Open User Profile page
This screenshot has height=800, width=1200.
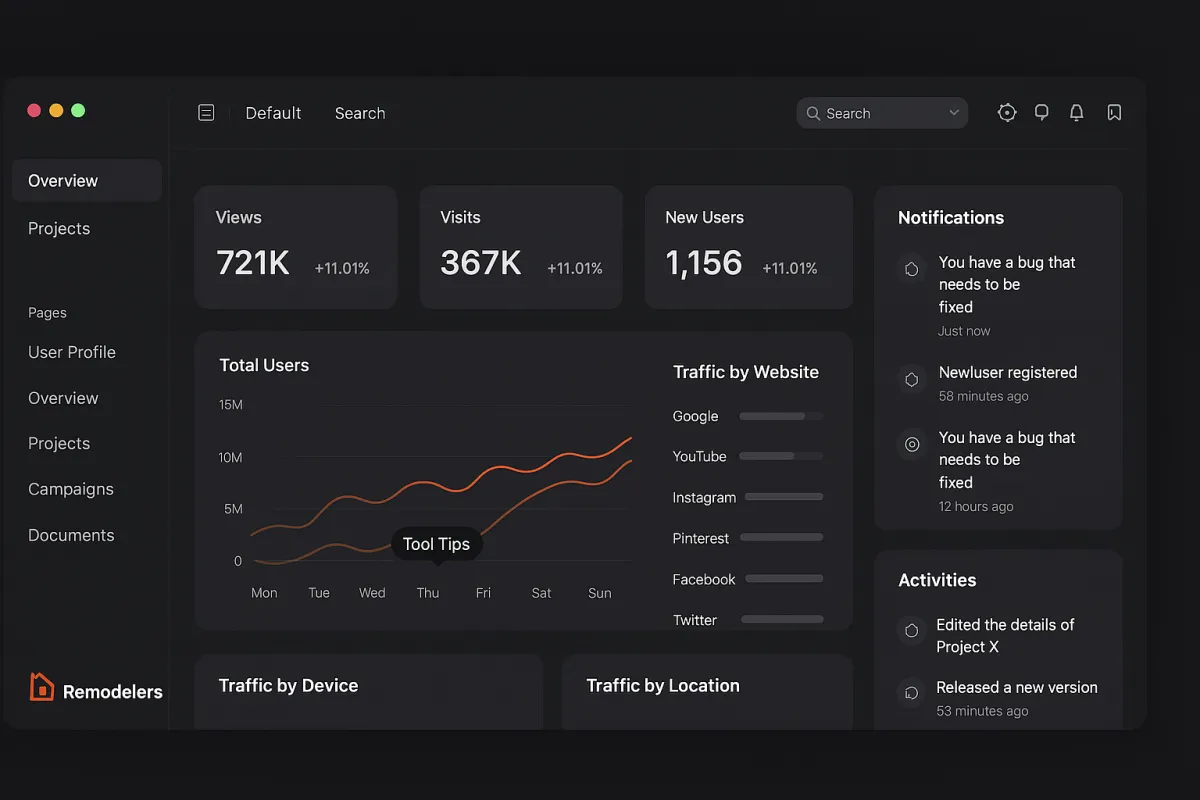pos(72,352)
